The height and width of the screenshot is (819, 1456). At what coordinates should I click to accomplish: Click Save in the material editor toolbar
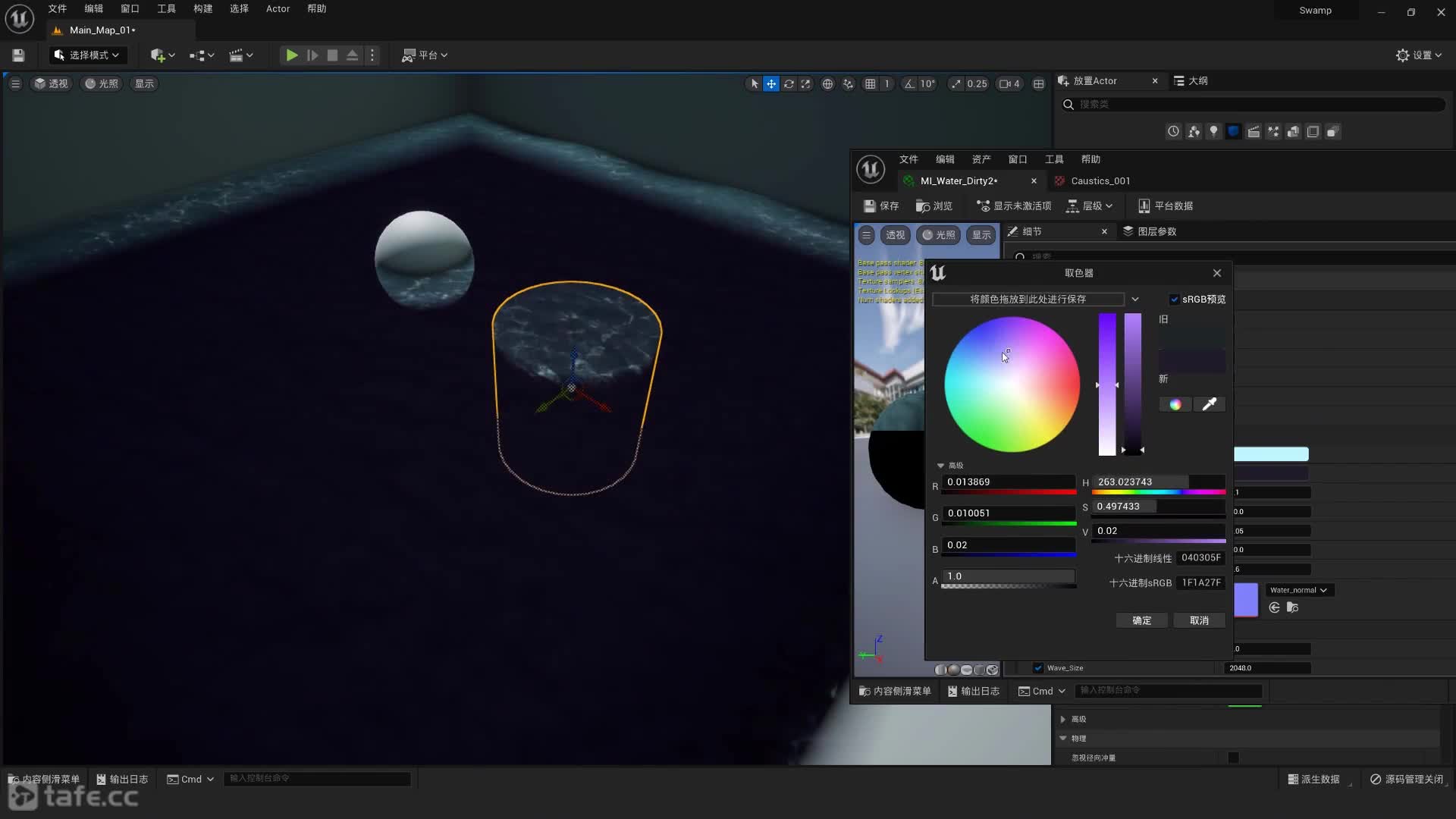[881, 206]
